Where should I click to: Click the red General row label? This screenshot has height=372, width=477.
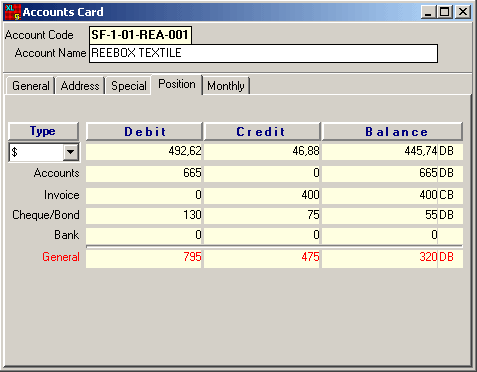tap(61, 257)
